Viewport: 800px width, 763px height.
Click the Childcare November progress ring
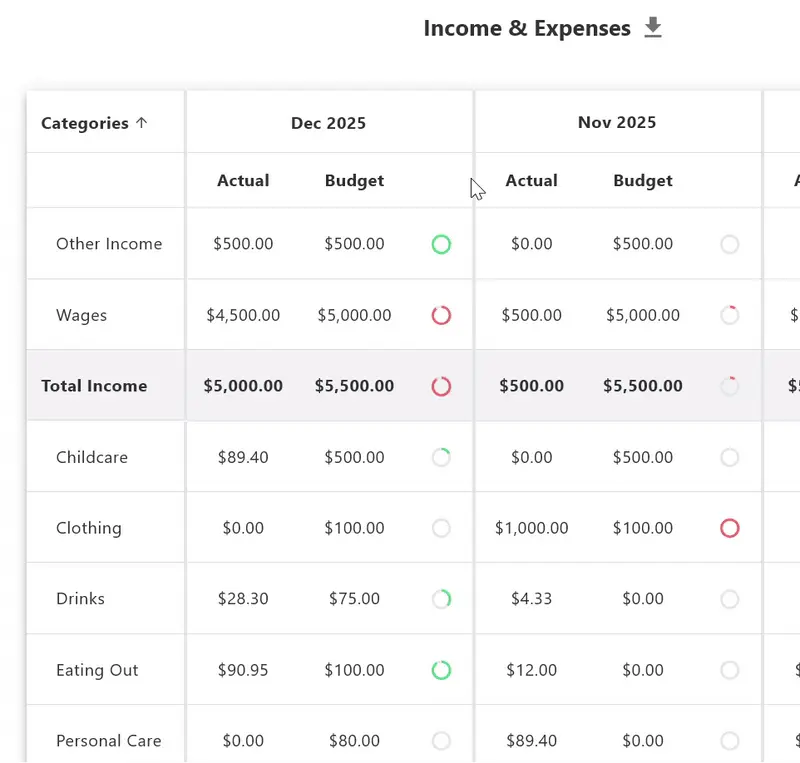730,457
